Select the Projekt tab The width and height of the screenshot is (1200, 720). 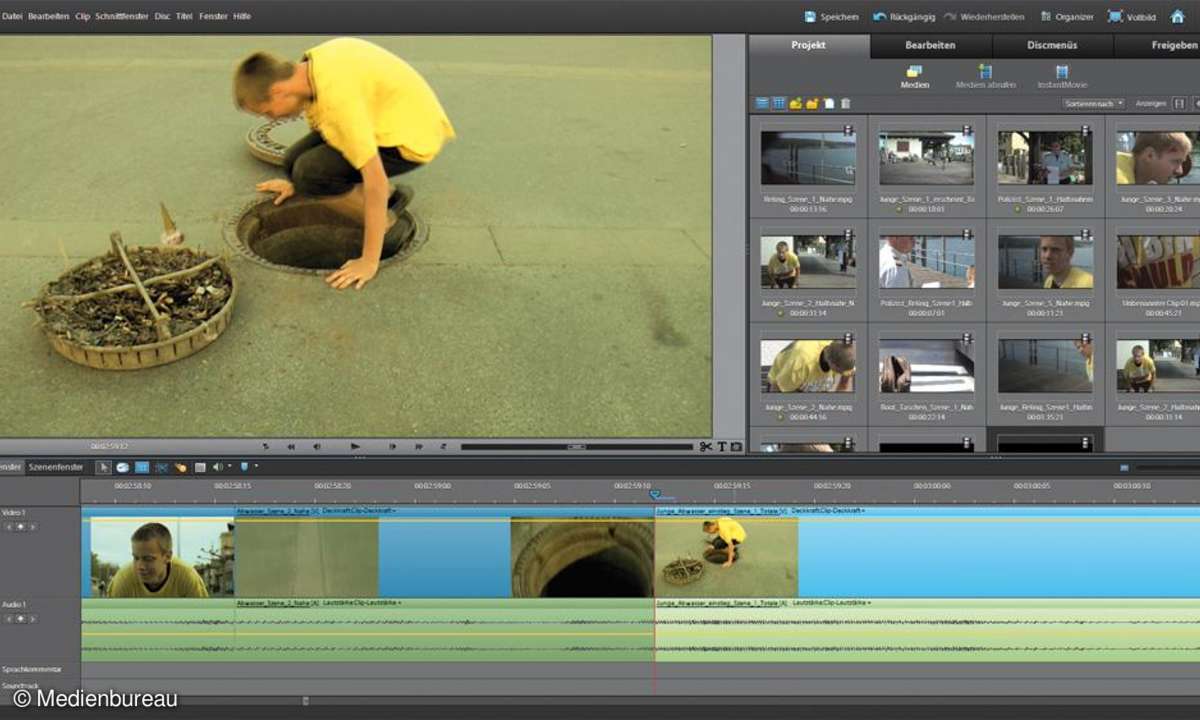pos(809,46)
